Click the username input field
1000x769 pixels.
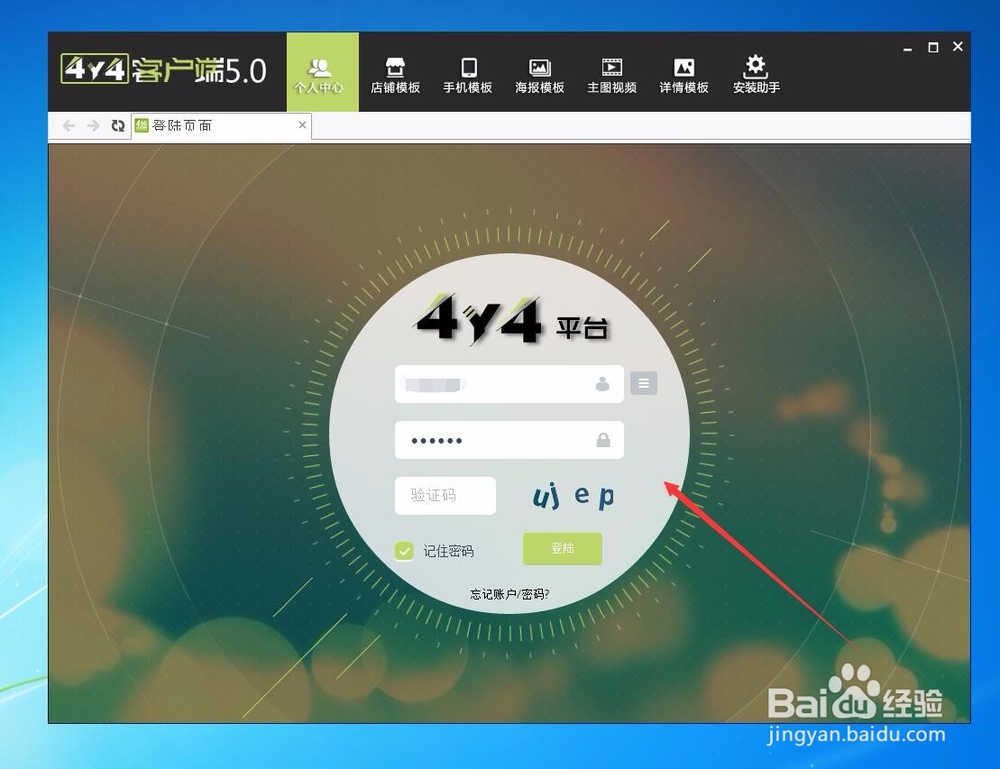[x=509, y=384]
